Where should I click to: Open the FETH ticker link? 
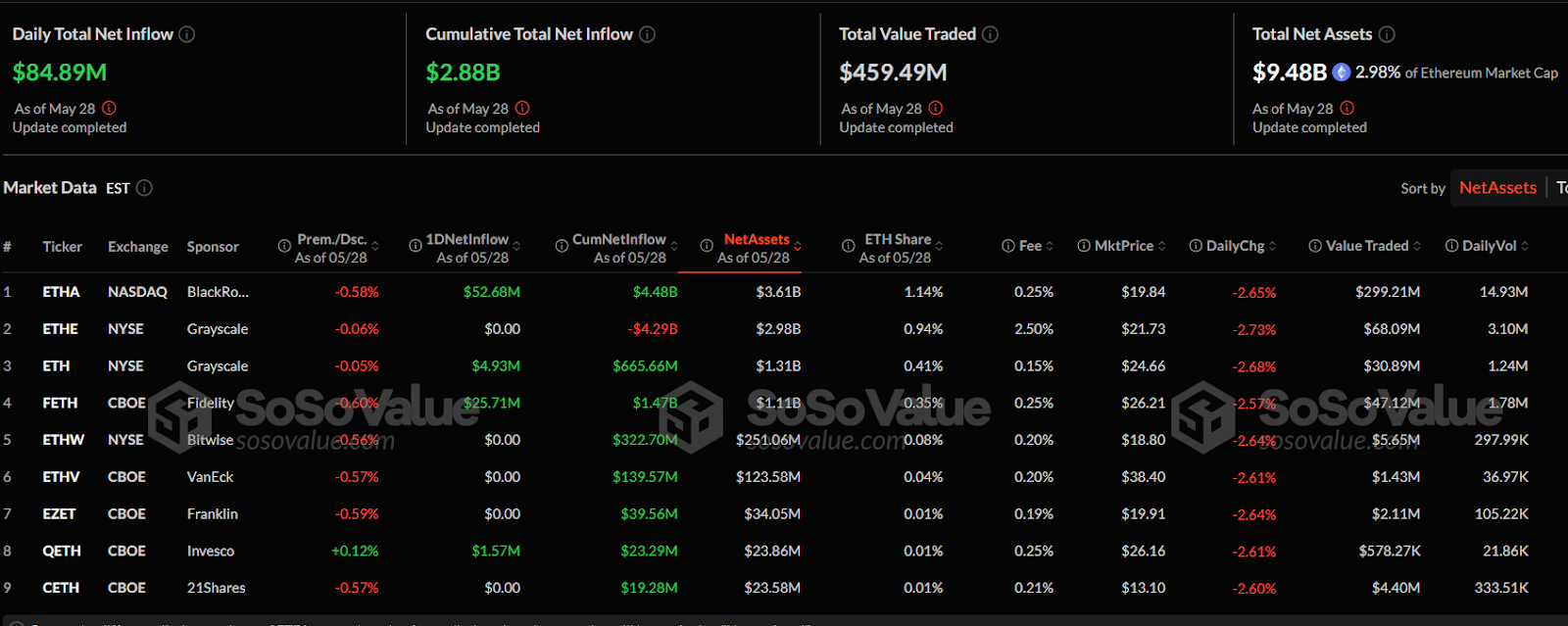60,403
